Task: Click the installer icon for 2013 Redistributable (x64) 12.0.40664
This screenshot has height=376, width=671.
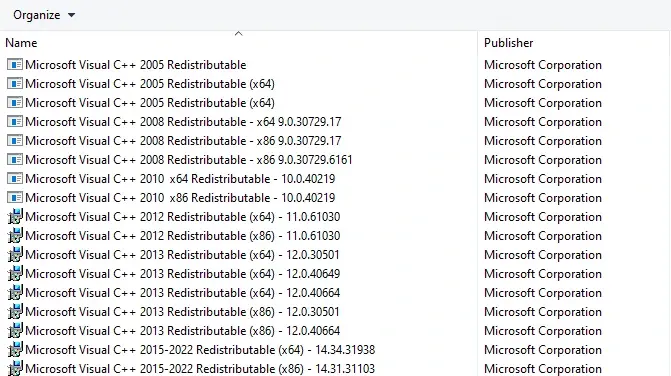Action: click(15, 293)
